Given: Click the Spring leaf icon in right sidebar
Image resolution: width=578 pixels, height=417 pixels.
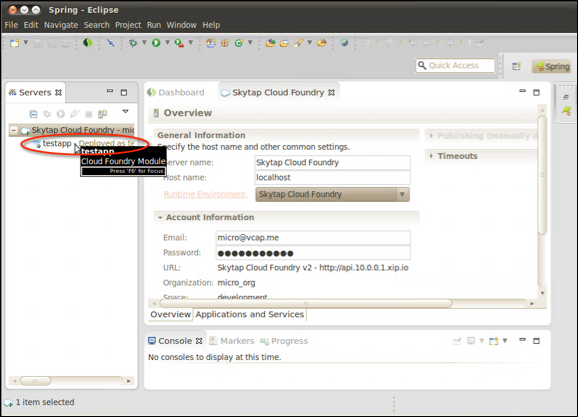Looking at the screenshot, I should [x=566, y=110].
